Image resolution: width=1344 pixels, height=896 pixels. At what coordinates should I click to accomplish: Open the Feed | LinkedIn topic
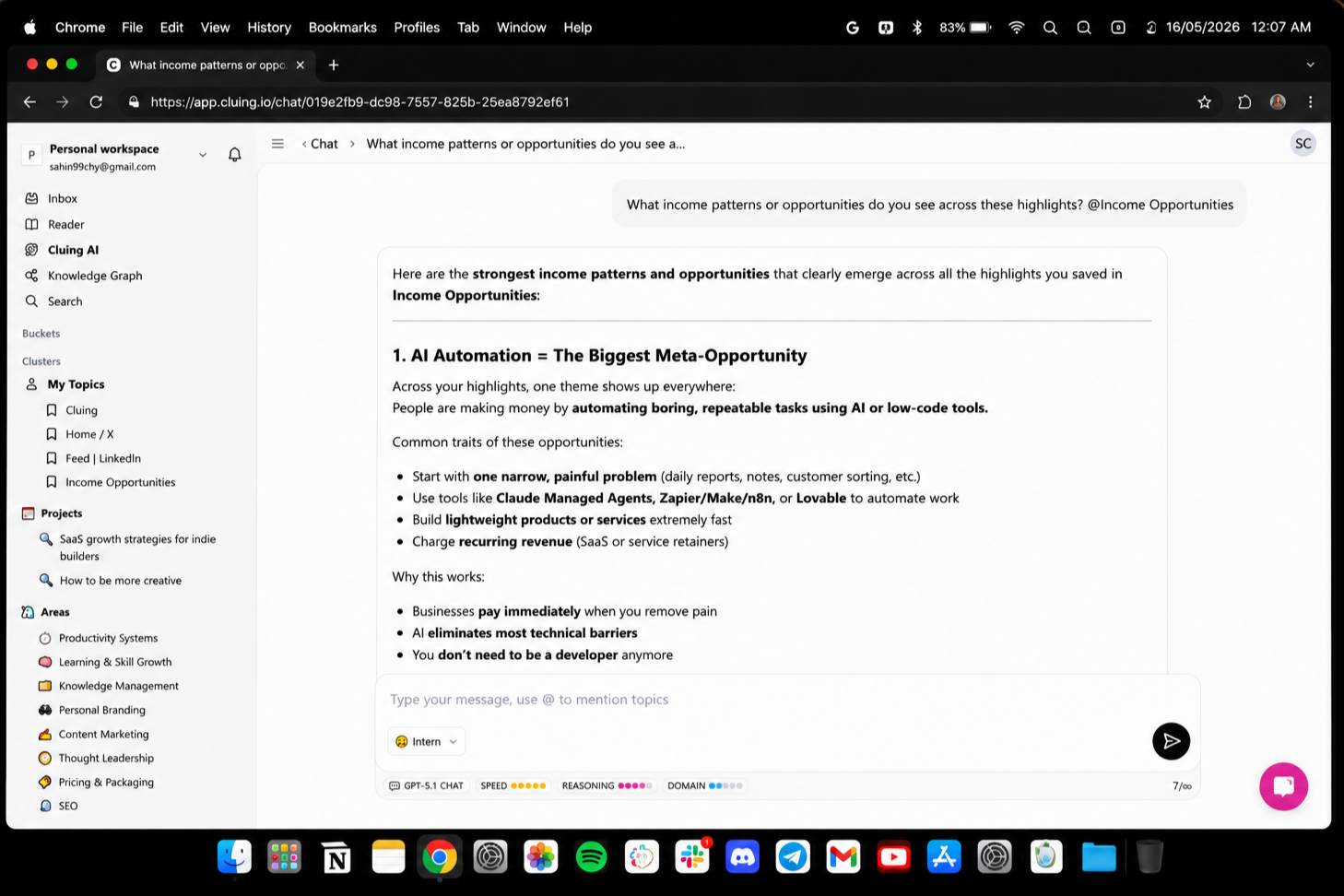tap(102, 458)
